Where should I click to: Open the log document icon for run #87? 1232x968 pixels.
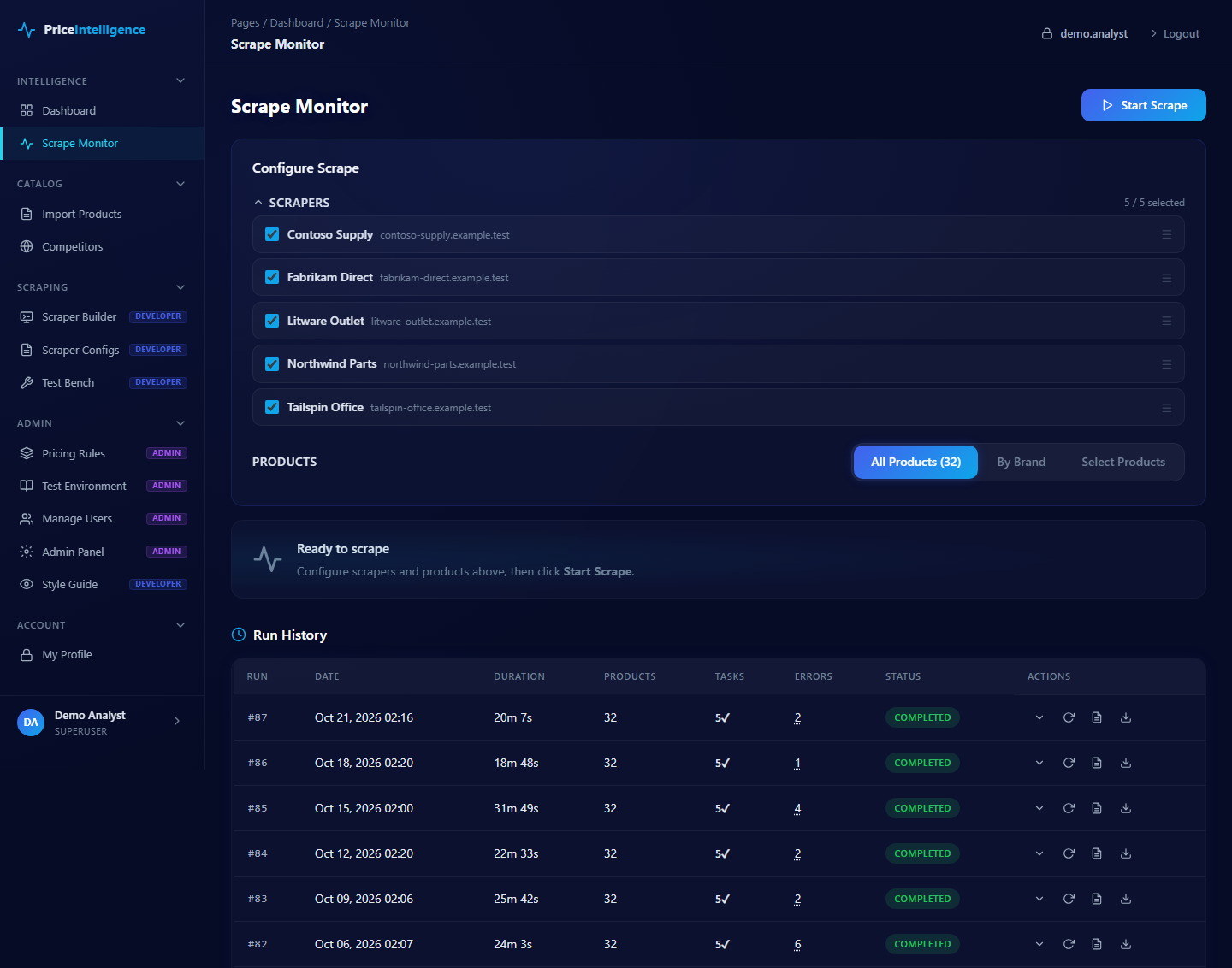(x=1097, y=717)
